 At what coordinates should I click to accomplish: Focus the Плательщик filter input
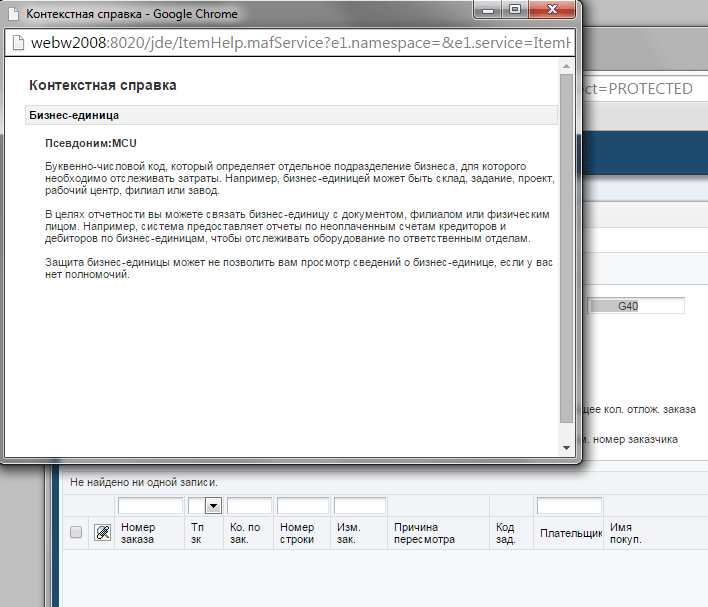tap(568, 506)
